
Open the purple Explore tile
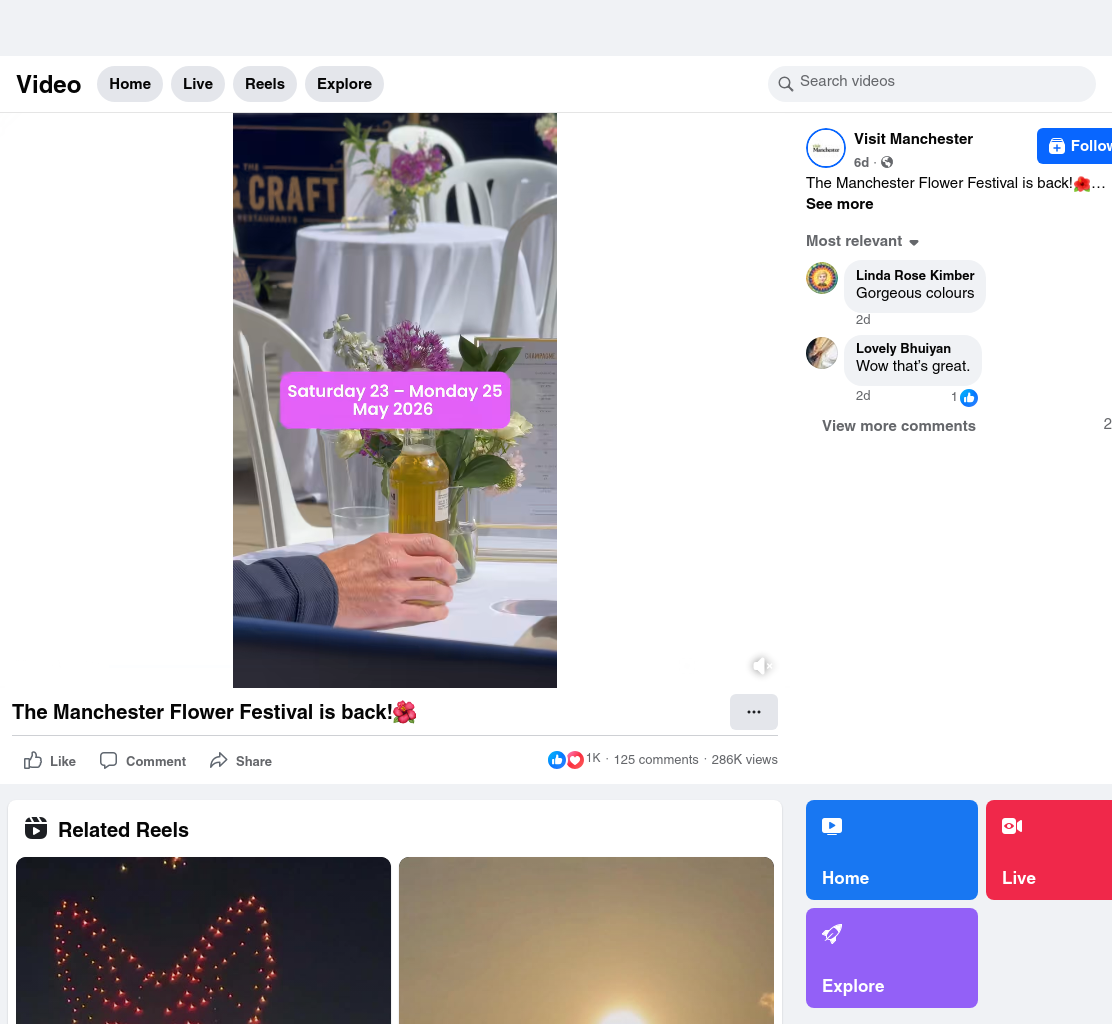click(x=892, y=958)
